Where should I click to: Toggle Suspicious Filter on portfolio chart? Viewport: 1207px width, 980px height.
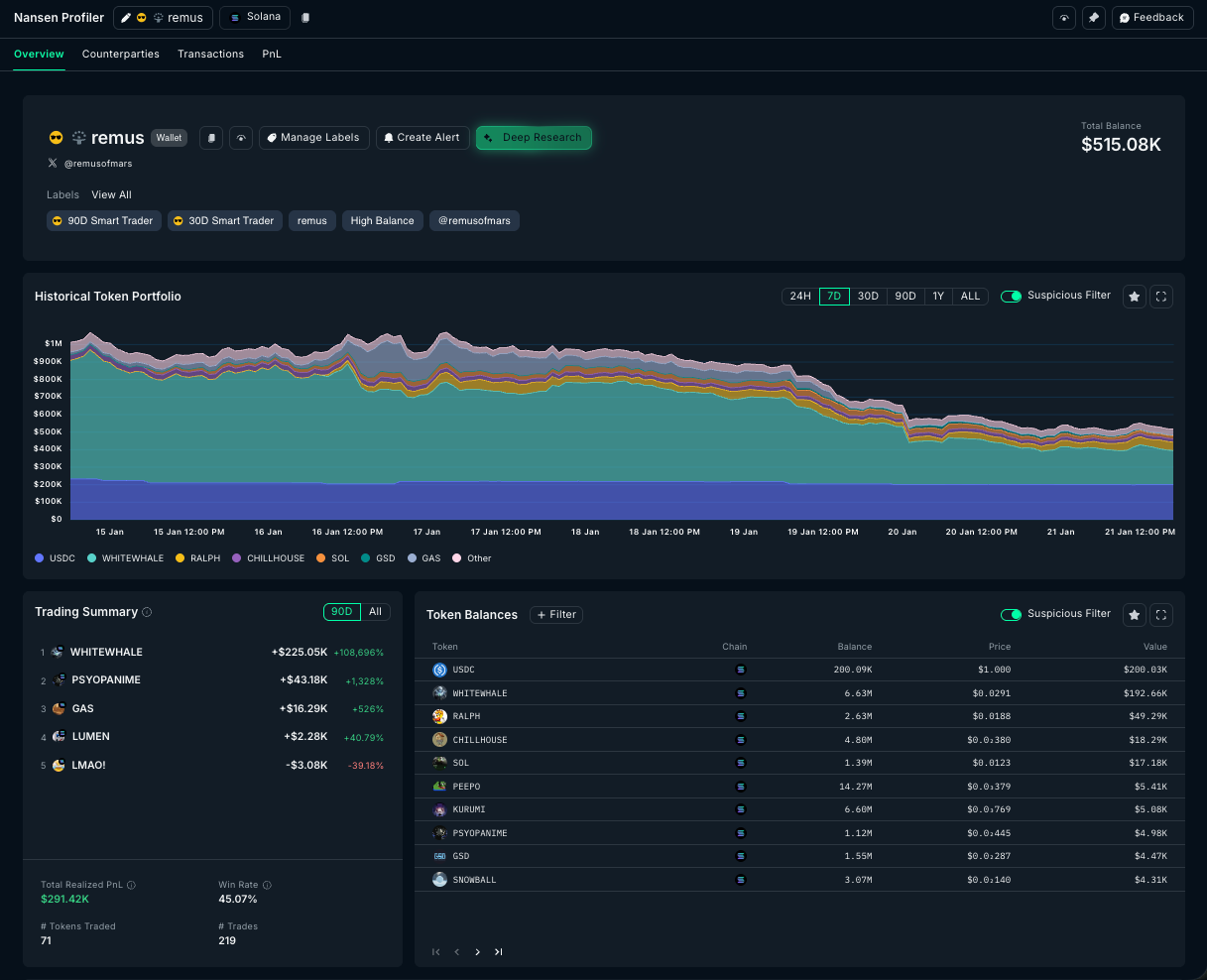point(1011,297)
